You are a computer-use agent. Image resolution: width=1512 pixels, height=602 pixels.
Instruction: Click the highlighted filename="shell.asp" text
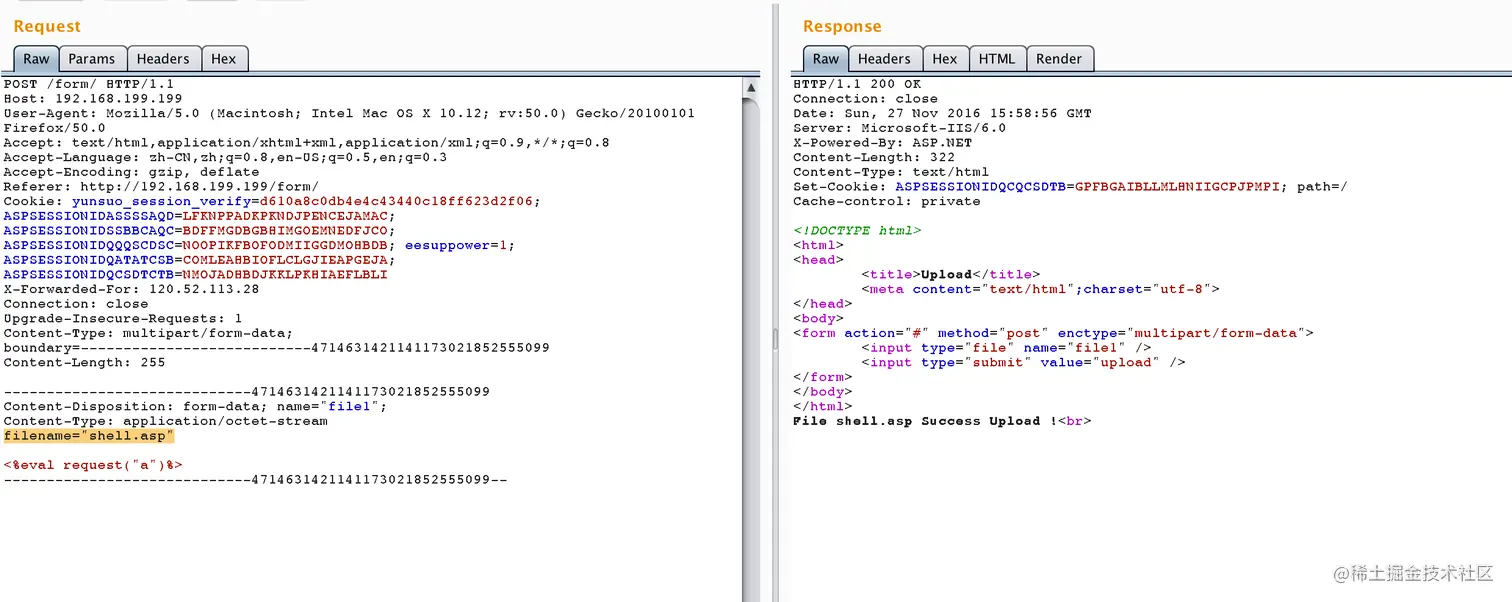click(x=89, y=436)
